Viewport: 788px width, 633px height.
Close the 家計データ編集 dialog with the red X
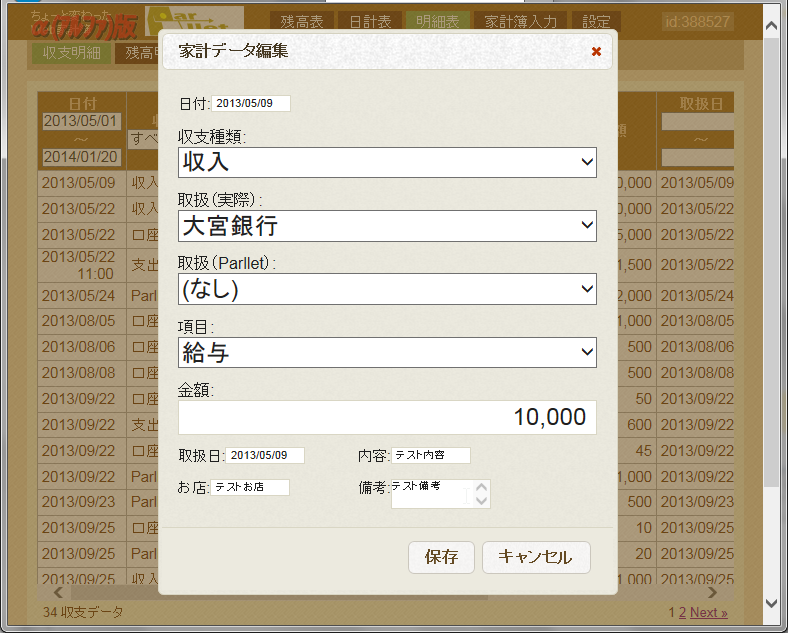(596, 51)
